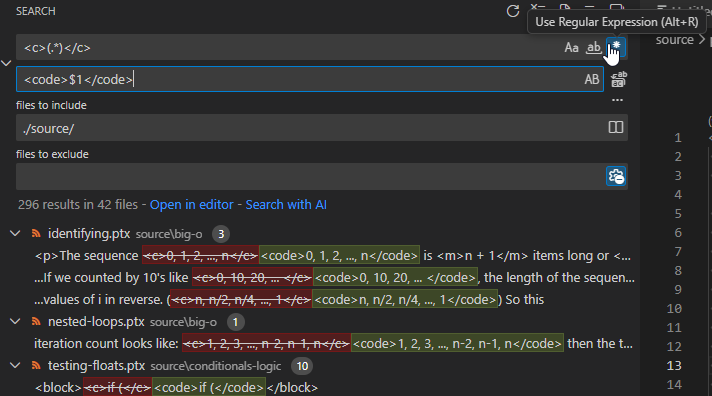Viewport: 712px width, 396px height.
Task: Click the match count badge 3
Action: (221, 234)
